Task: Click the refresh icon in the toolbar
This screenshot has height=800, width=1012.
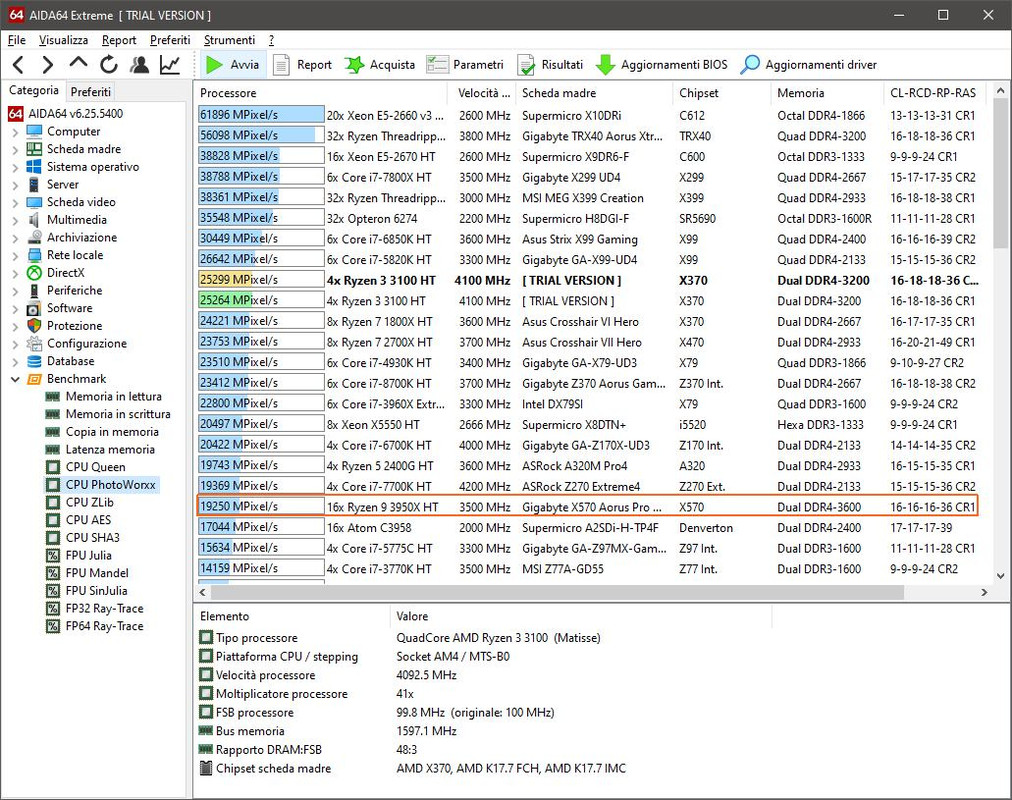Action: coord(108,65)
